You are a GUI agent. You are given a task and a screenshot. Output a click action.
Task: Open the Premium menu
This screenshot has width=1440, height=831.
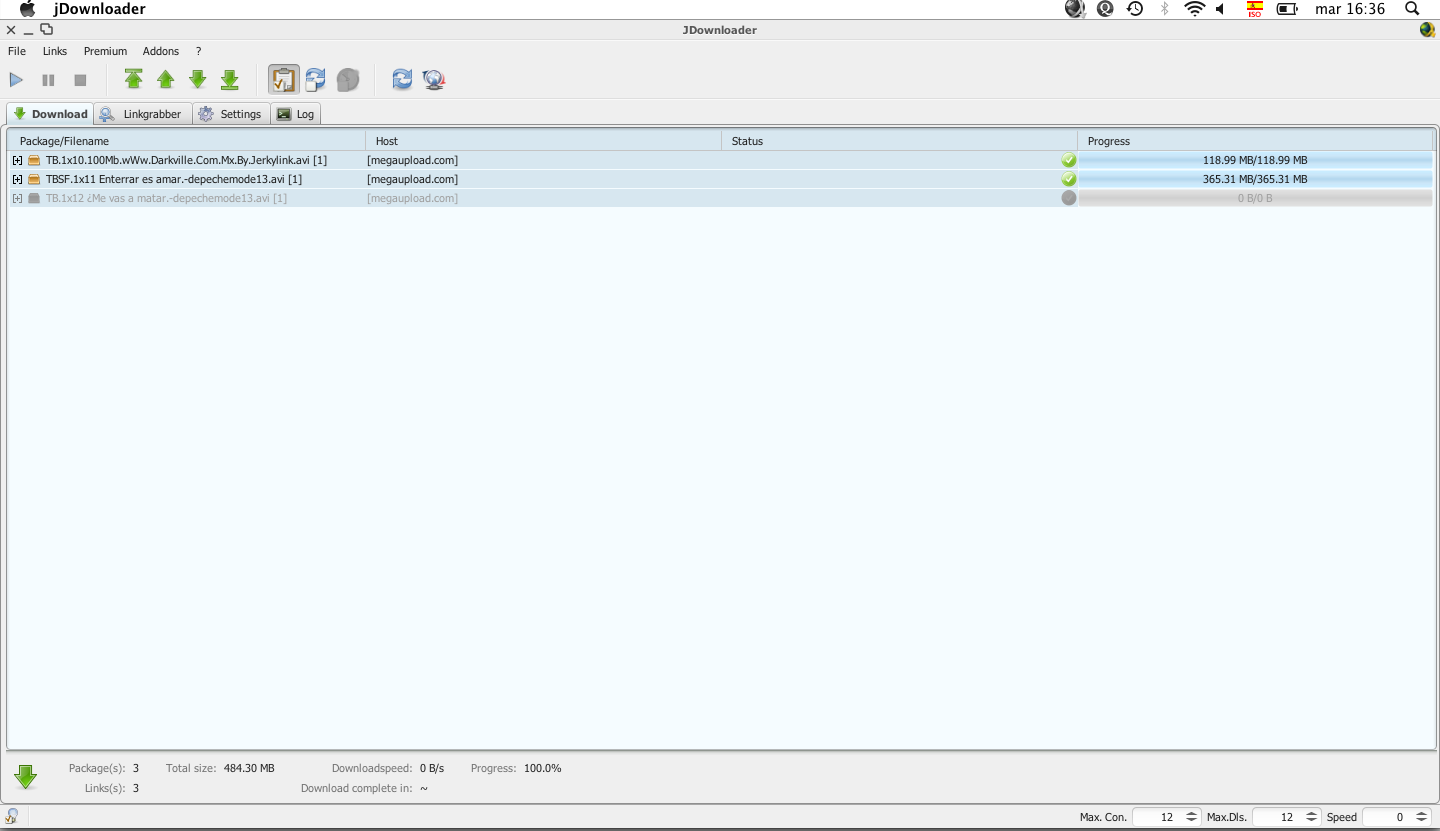pyautogui.click(x=105, y=51)
